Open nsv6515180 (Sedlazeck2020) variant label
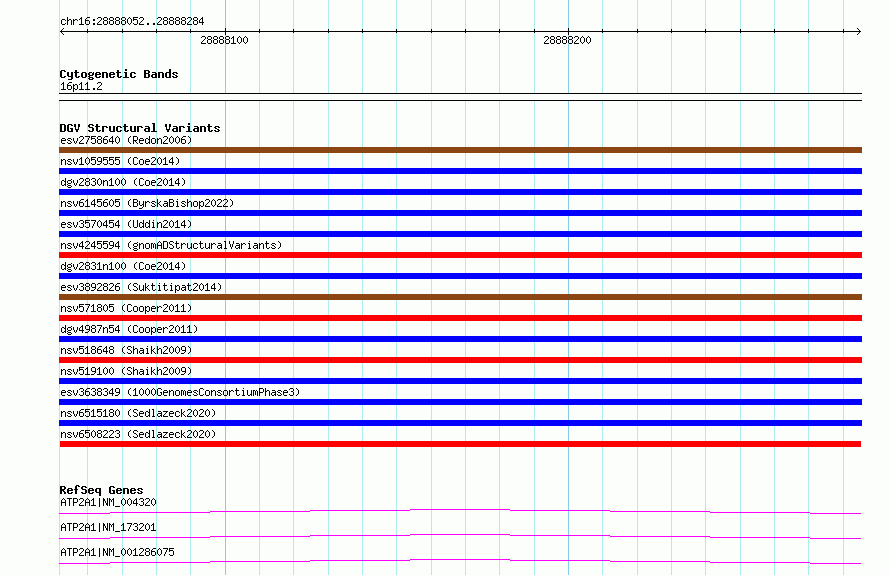 pos(138,413)
